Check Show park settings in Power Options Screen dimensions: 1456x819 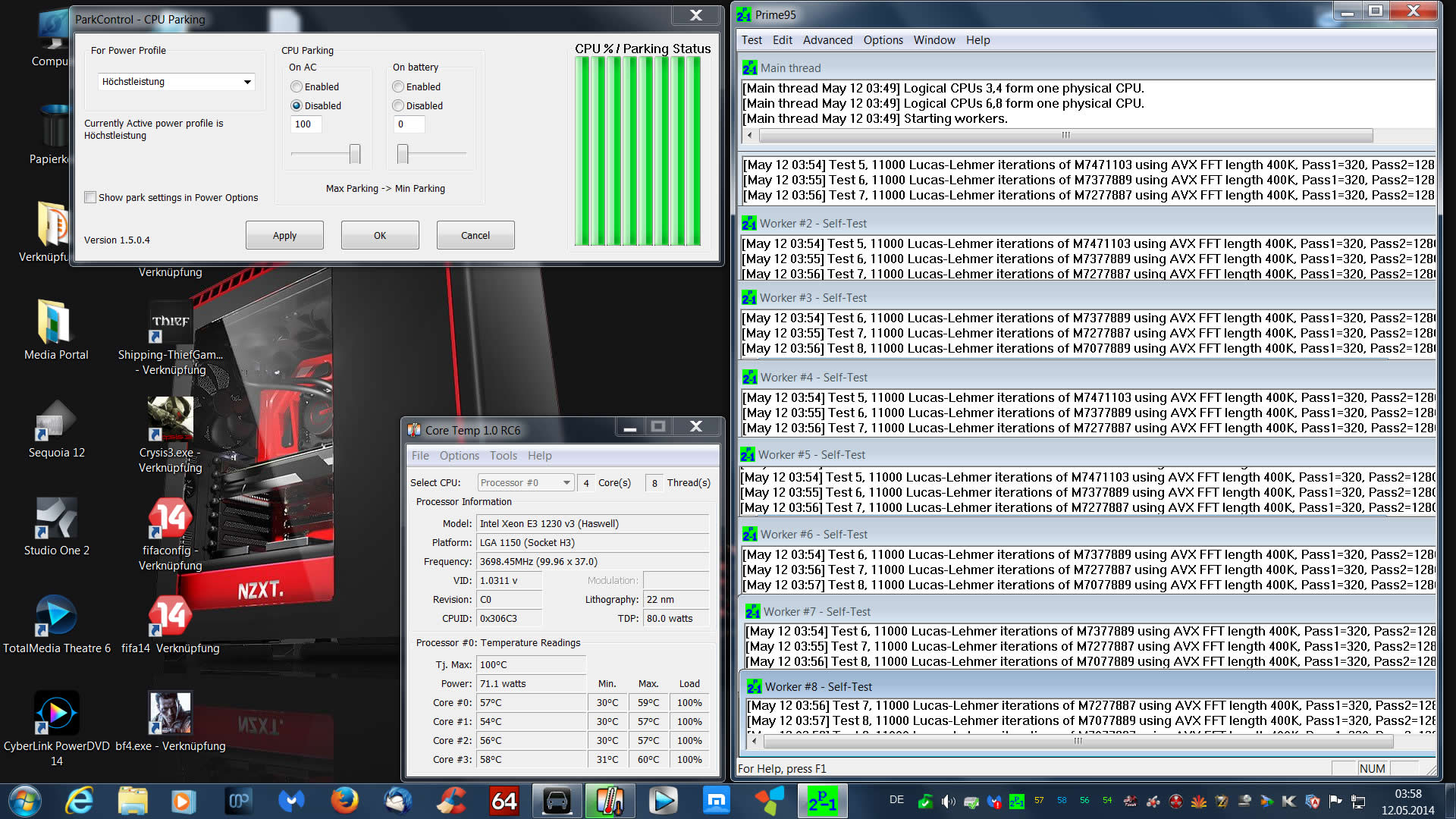91,198
